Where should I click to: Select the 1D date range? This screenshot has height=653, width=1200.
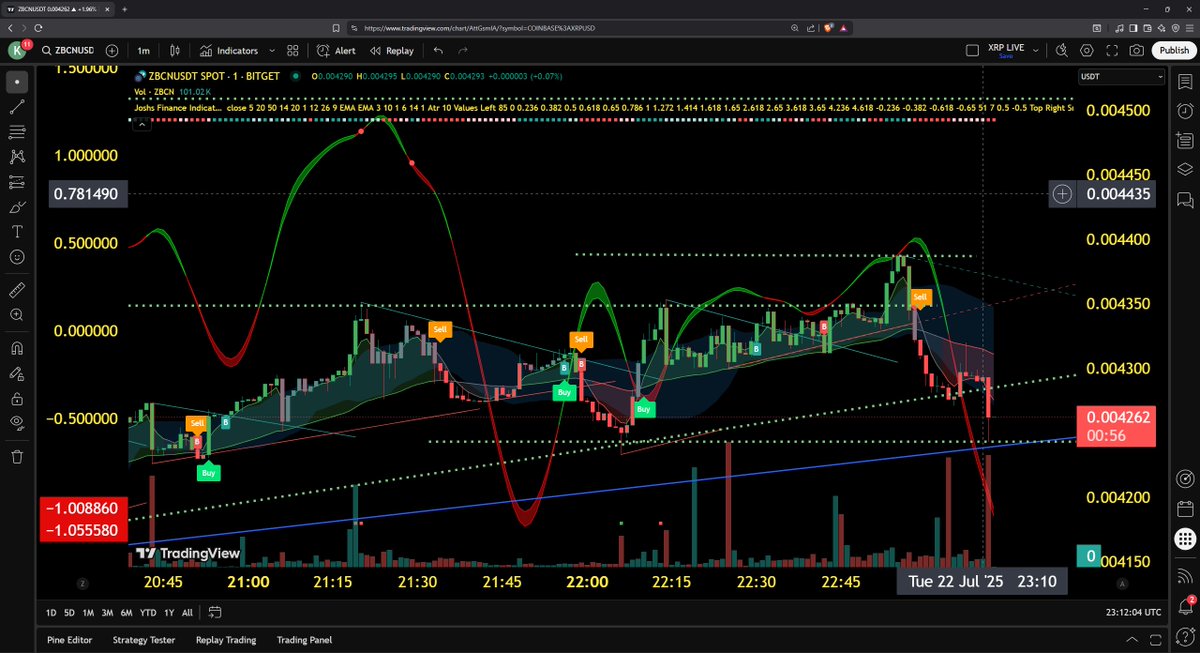pyautogui.click(x=52, y=612)
